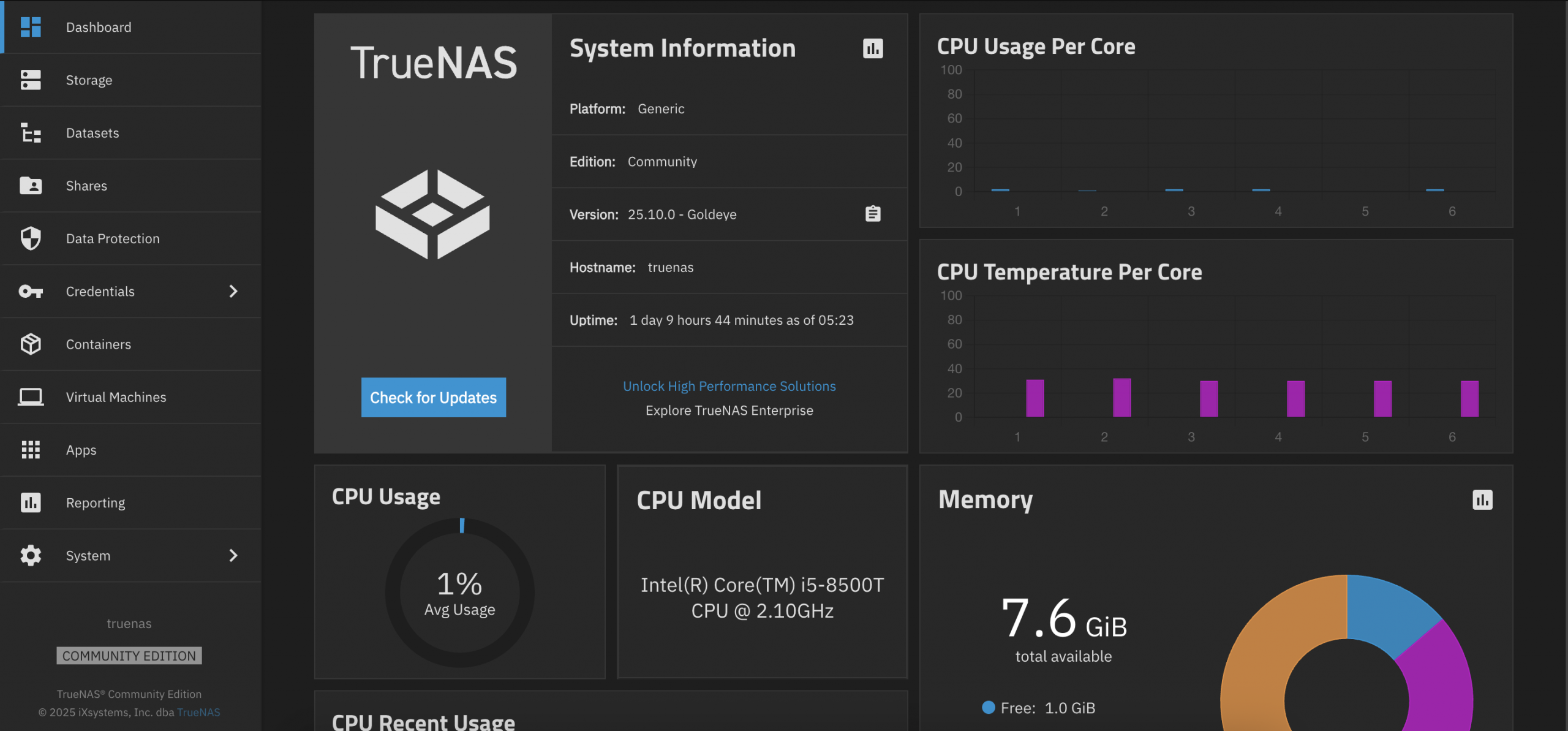Click the Shares folder icon
1568x731 pixels.
[31, 186]
